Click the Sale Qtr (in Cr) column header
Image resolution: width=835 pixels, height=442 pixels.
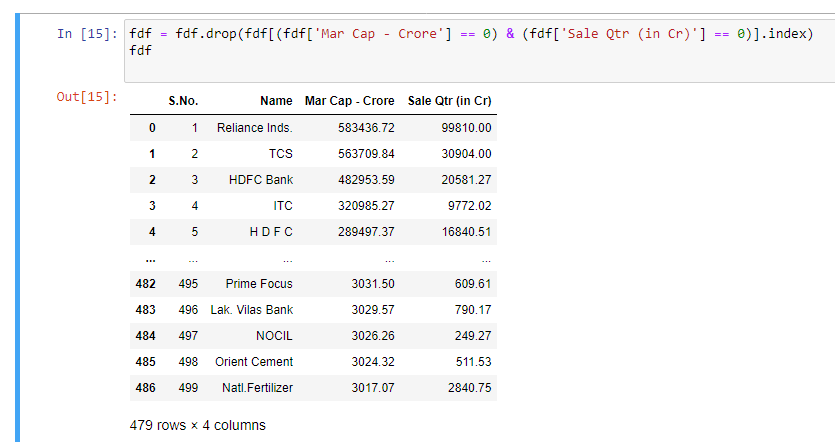[x=449, y=101]
